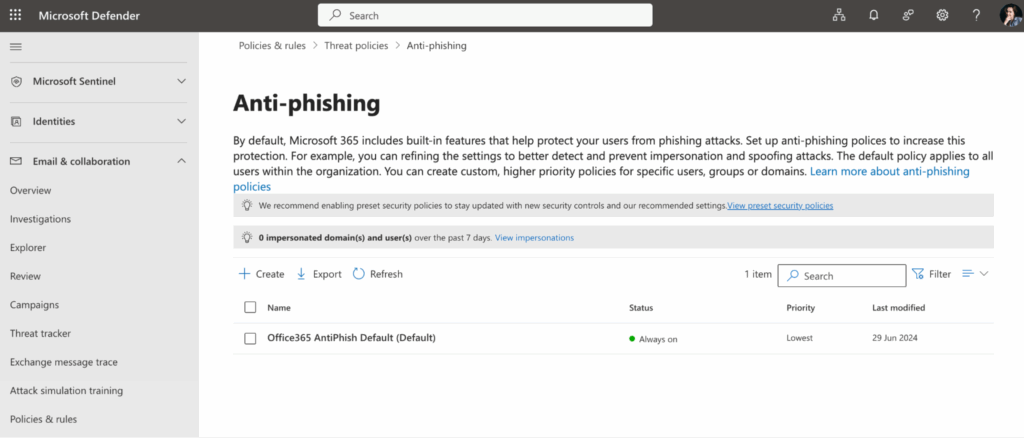This screenshot has width=1024, height=438.
Task: Open the app launcher waffle icon
Action: tap(15, 15)
